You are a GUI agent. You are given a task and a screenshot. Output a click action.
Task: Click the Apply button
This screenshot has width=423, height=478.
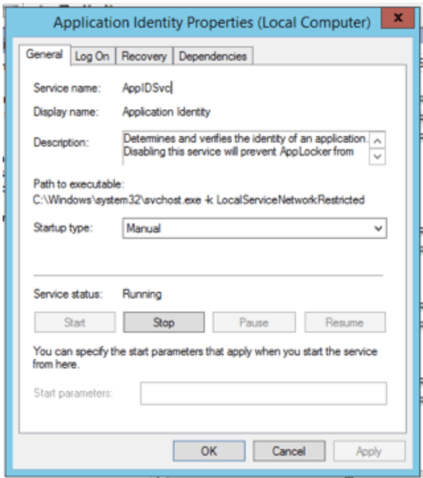click(369, 451)
